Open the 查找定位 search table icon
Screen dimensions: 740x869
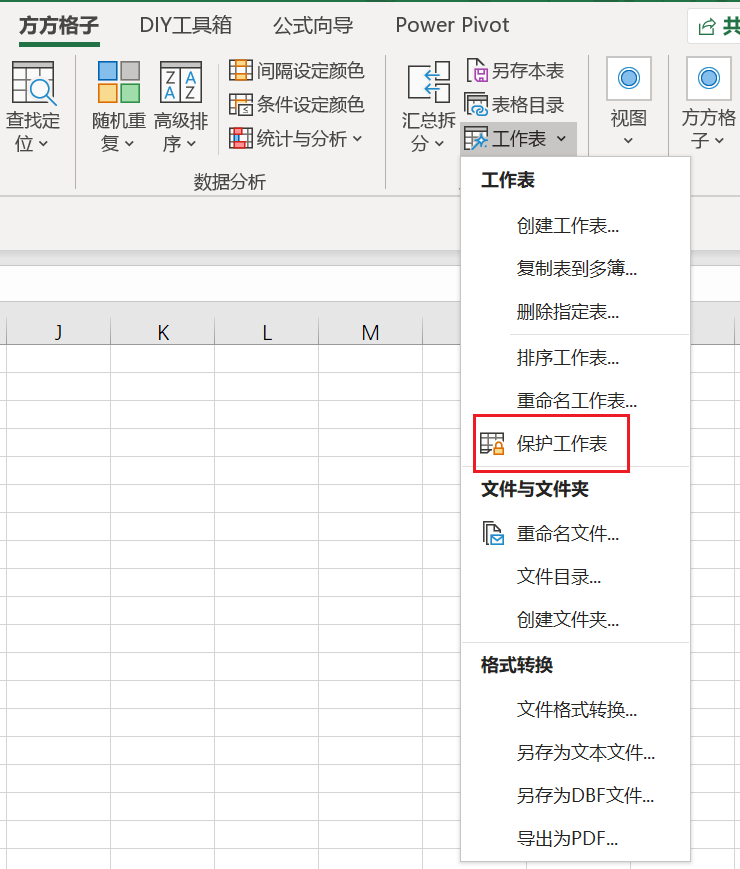tap(34, 83)
